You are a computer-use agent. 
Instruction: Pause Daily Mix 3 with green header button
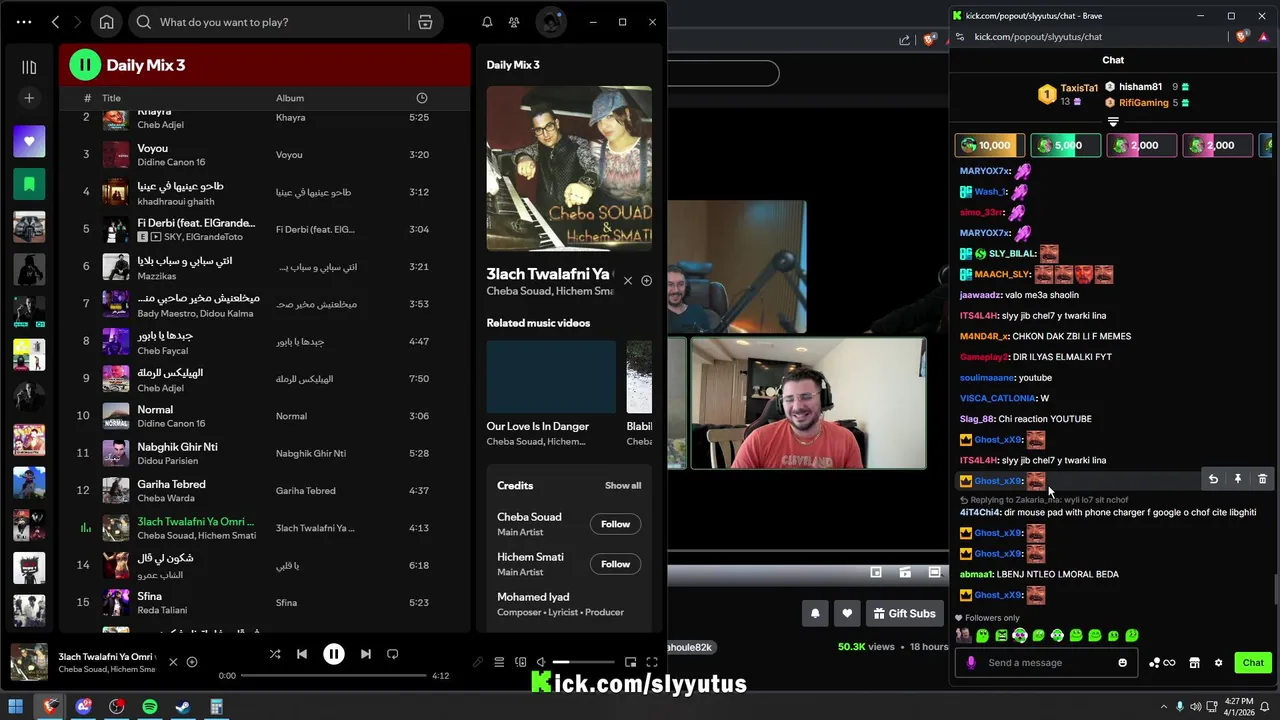pyautogui.click(x=85, y=65)
